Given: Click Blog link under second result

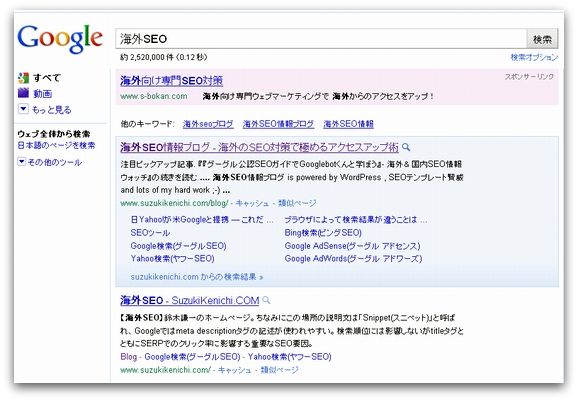Looking at the screenshot, I should tap(128, 357).
